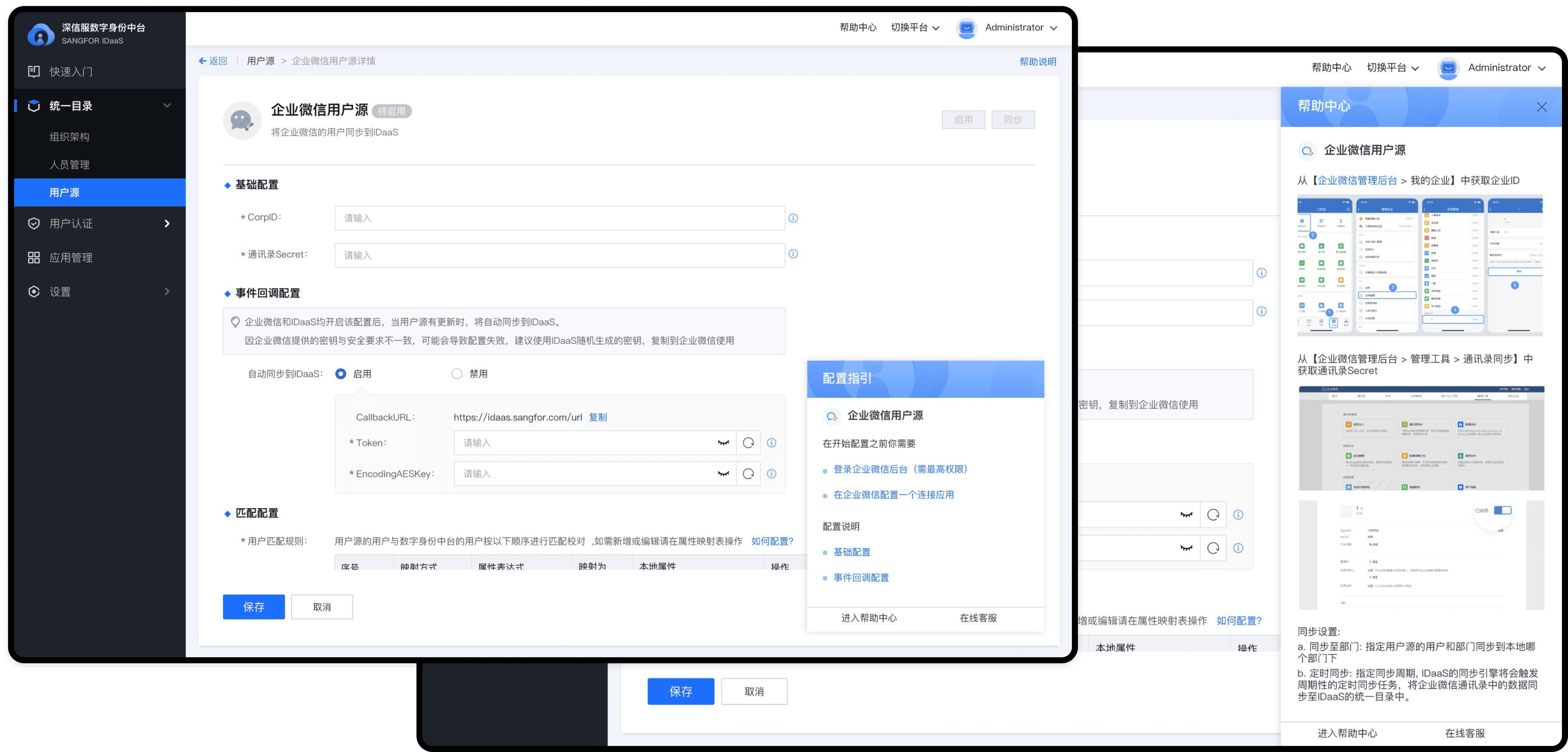Click 在线客服 in back window help panel
This screenshot has height=752, width=1568.
pos(1464,734)
